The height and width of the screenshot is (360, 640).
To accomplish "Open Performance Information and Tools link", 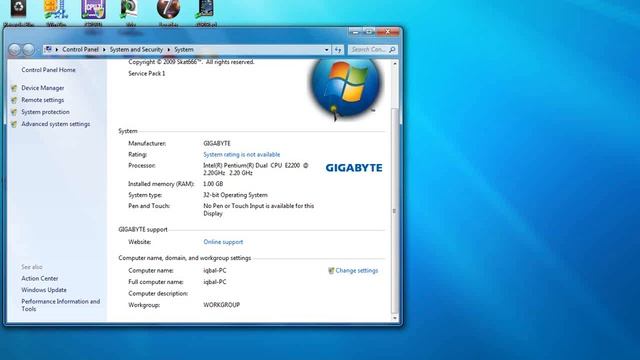I will point(60,305).
